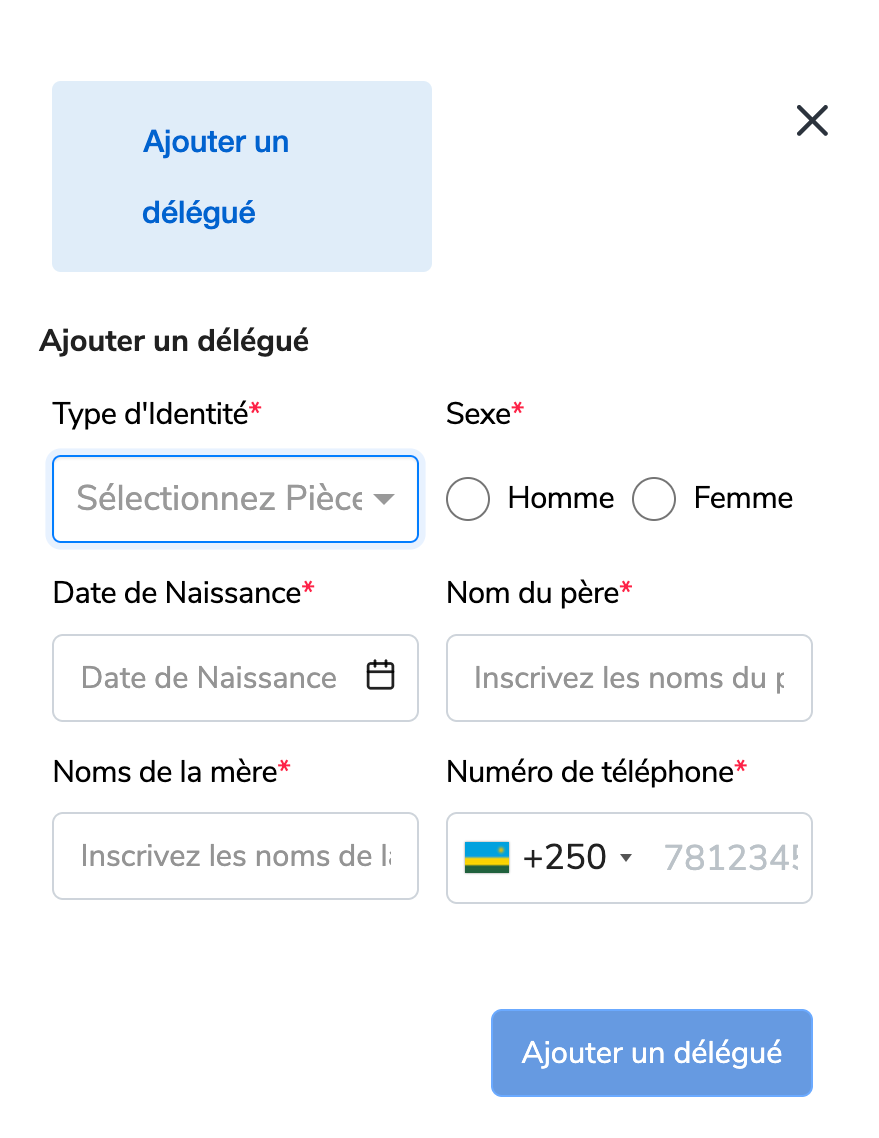Submit with Ajouter un délégué button
This screenshot has height=1138, width=879.
click(652, 1052)
